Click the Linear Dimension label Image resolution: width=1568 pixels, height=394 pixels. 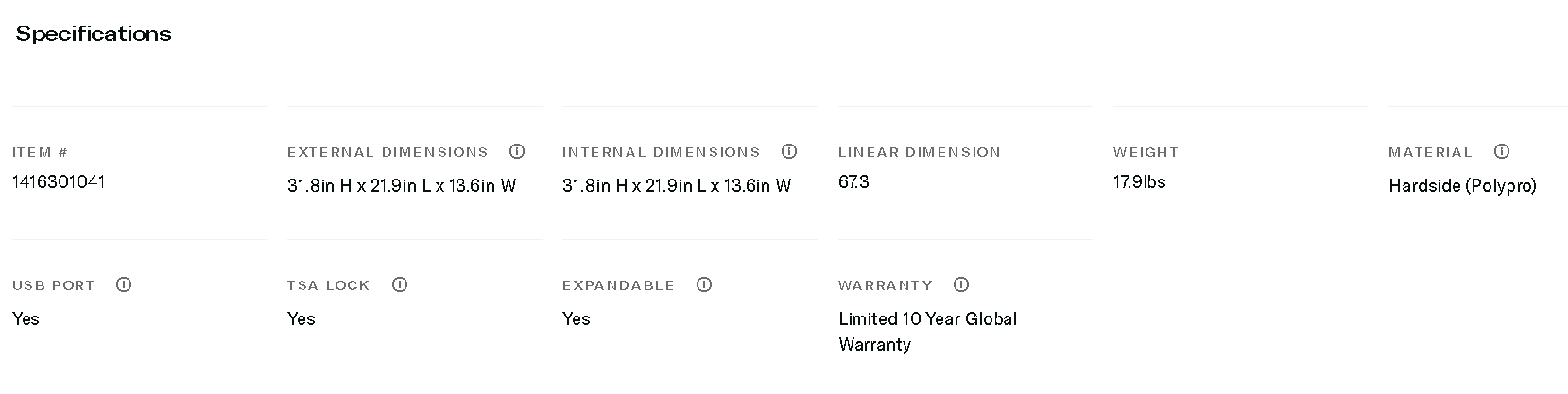pyautogui.click(x=919, y=152)
